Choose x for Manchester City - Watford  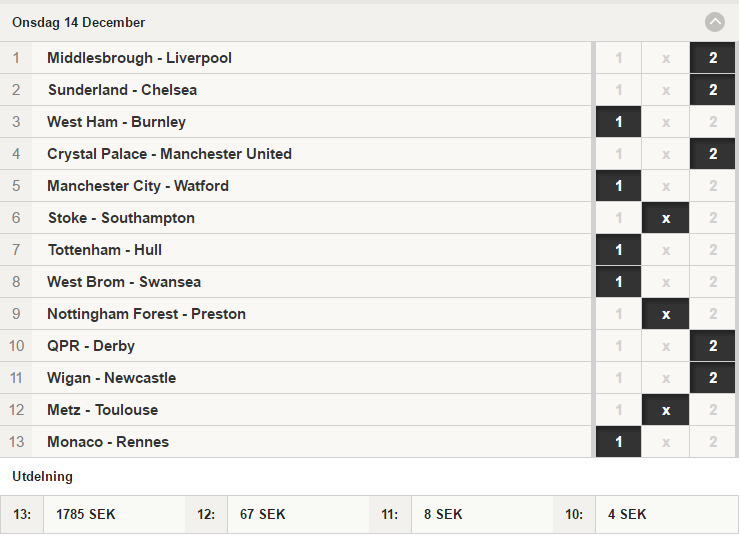(665, 186)
